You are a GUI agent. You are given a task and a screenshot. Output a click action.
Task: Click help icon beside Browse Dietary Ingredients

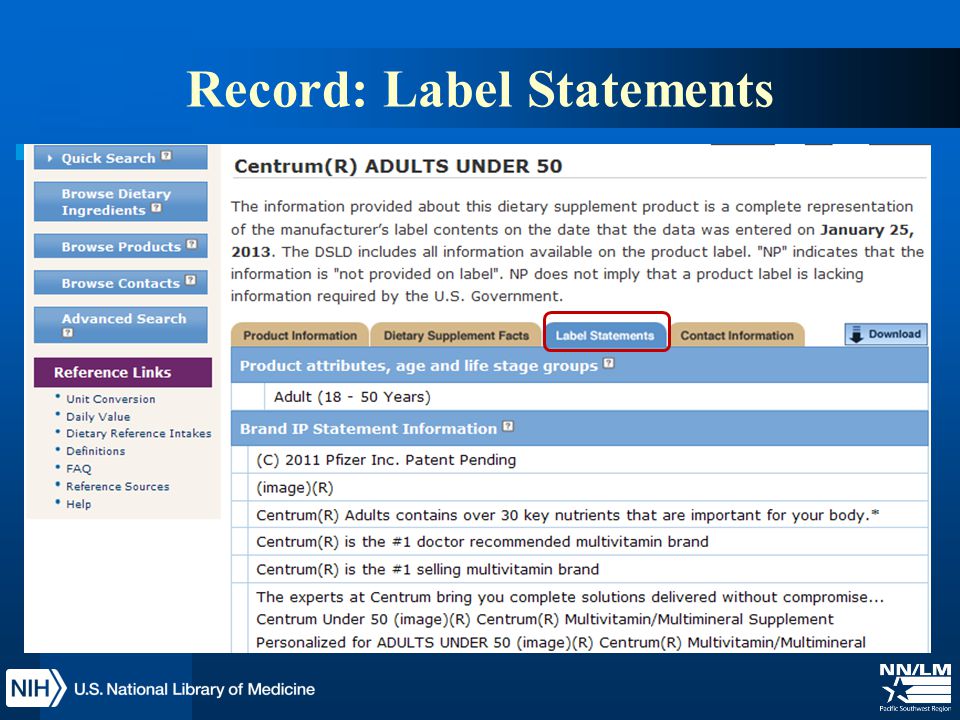pos(157,208)
